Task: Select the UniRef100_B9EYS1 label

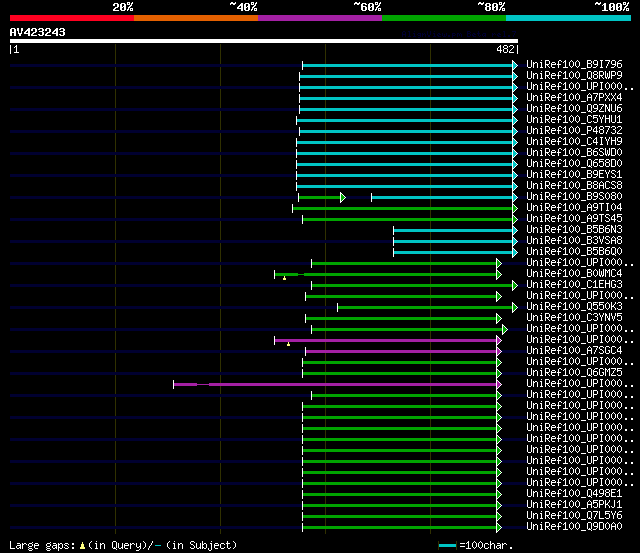Action: [x=574, y=175]
